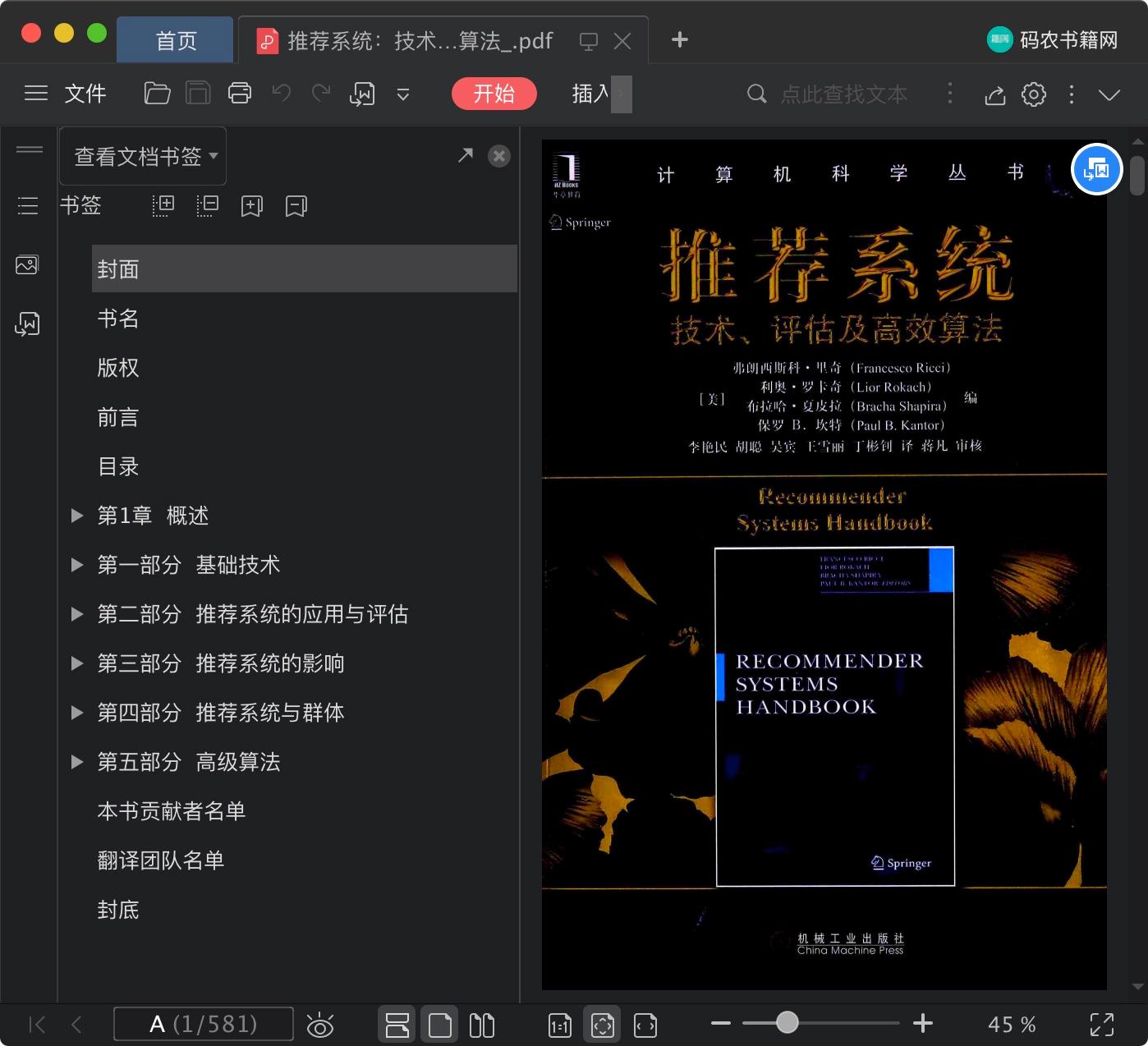Expand the 第1章 概述 bookmark
Screen dimensions: 1148x1046
tap(77, 516)
